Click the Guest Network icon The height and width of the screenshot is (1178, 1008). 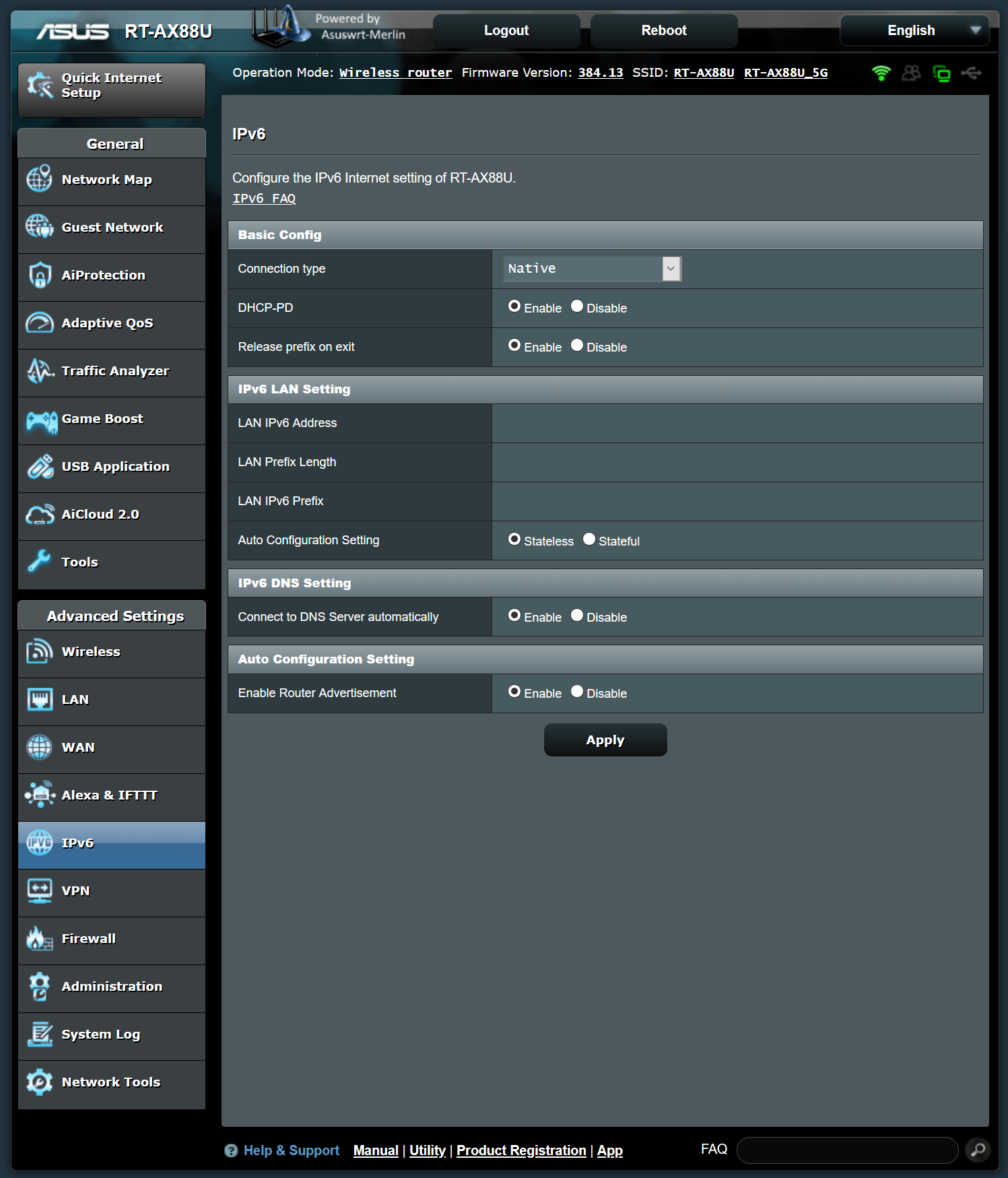pyautogui.click(x=40, y=227)
